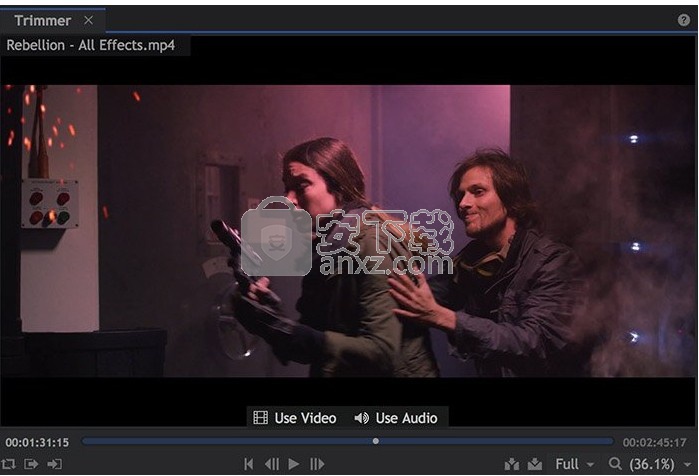Open the 36.1% zoom dropdown

660,464
